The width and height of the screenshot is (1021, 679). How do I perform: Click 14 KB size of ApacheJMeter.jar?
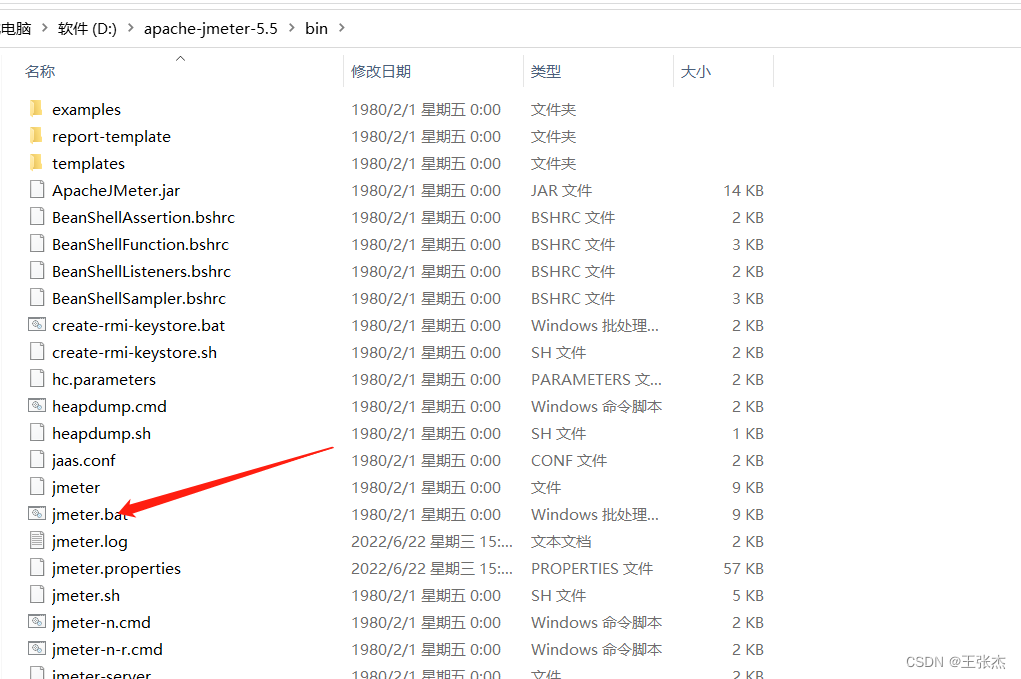(x=743, y=190)
